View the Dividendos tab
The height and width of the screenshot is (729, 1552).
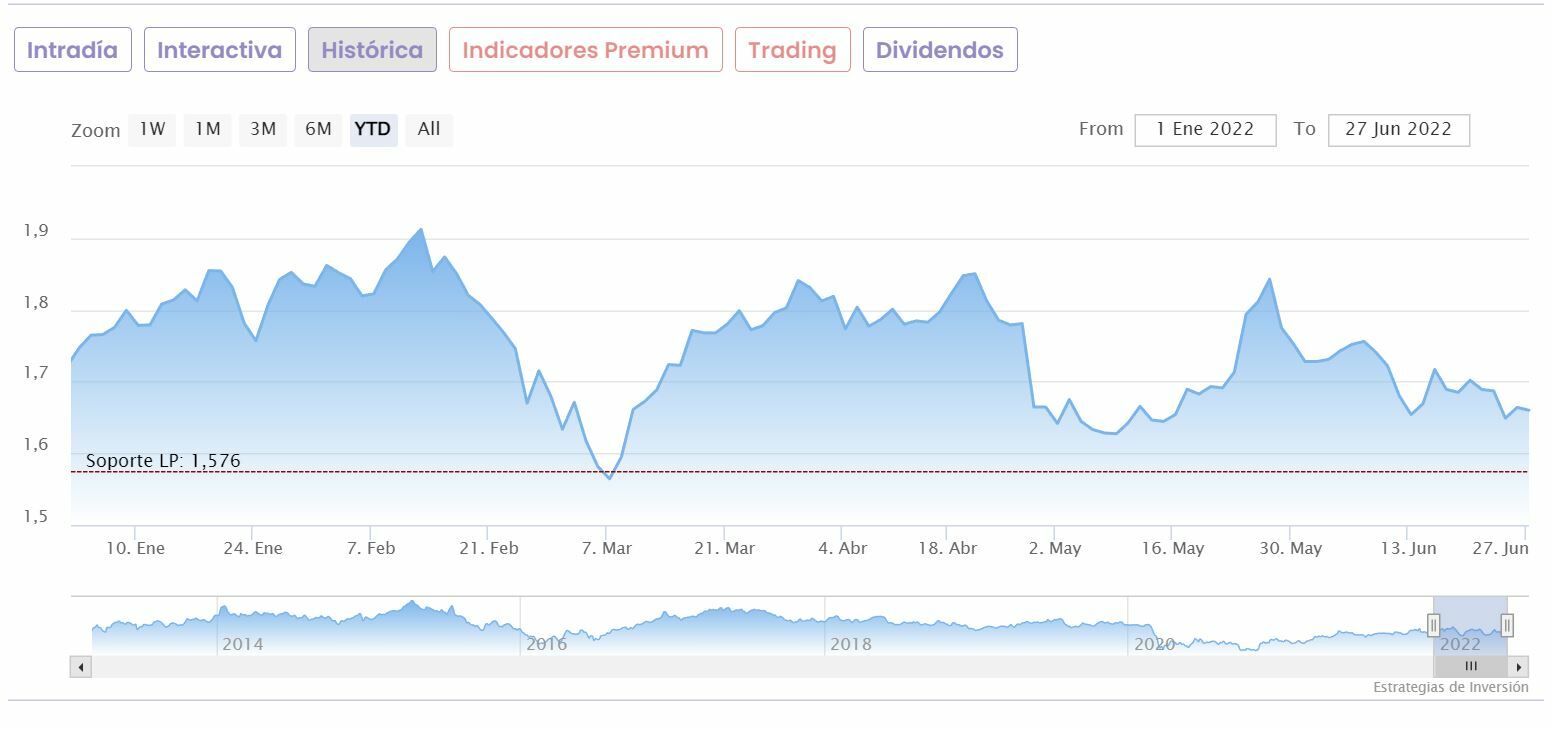pos(940,50)
